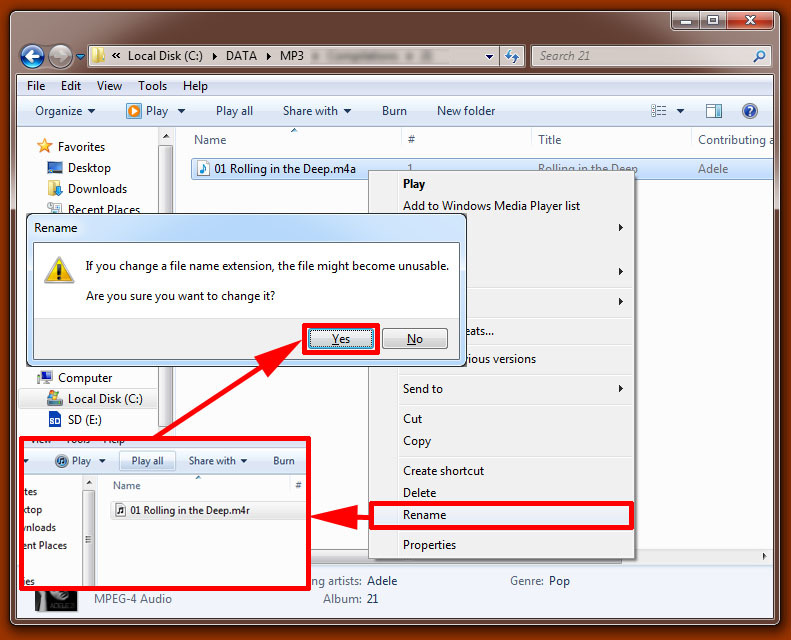Image resolution: width=791 pixels, height=640 pixels.
Task: Click Local Disk (C:) in address breadcrumb
Action: [x=165, y=55]
